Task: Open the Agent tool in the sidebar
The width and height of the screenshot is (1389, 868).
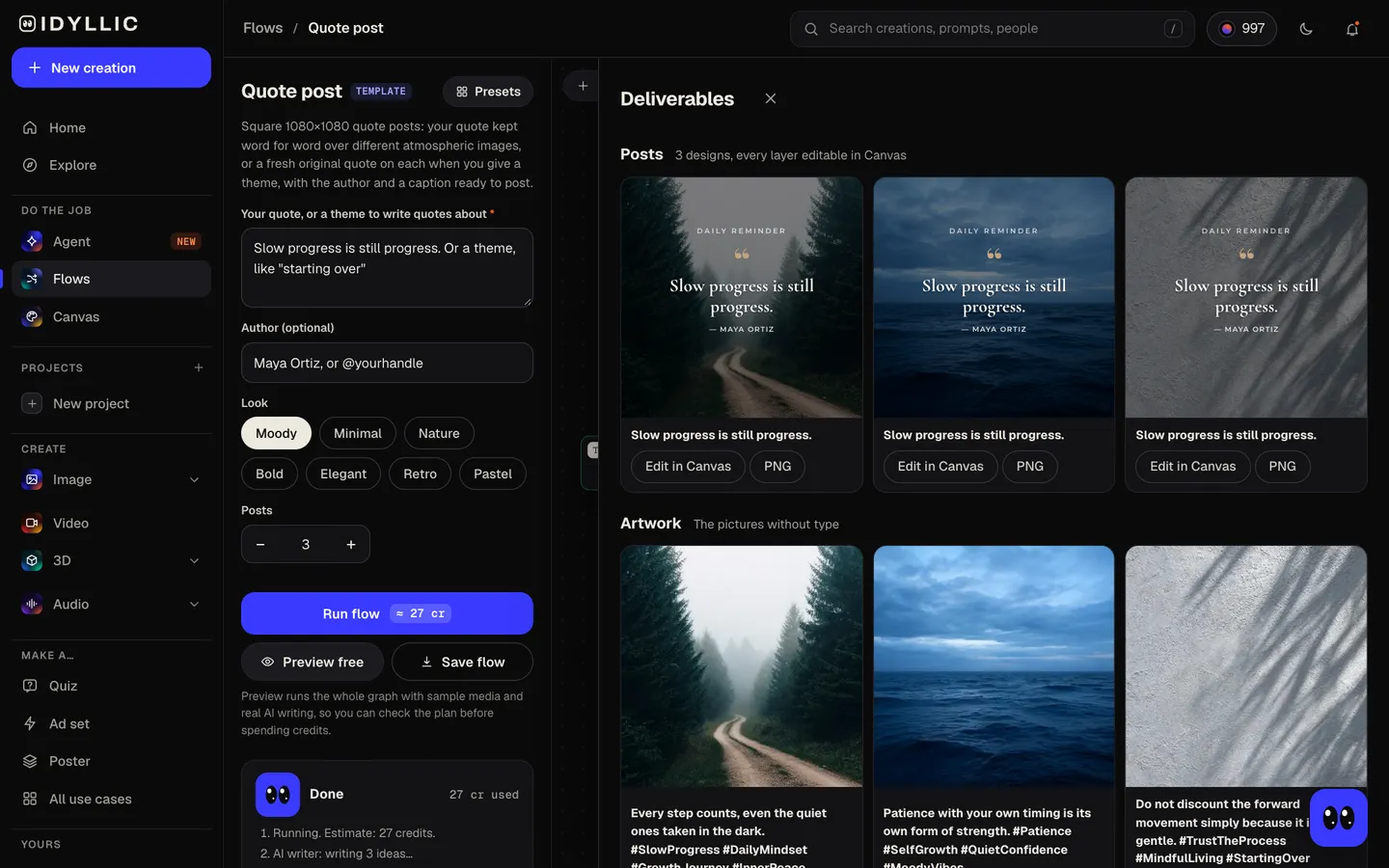Action: point(111,241)
